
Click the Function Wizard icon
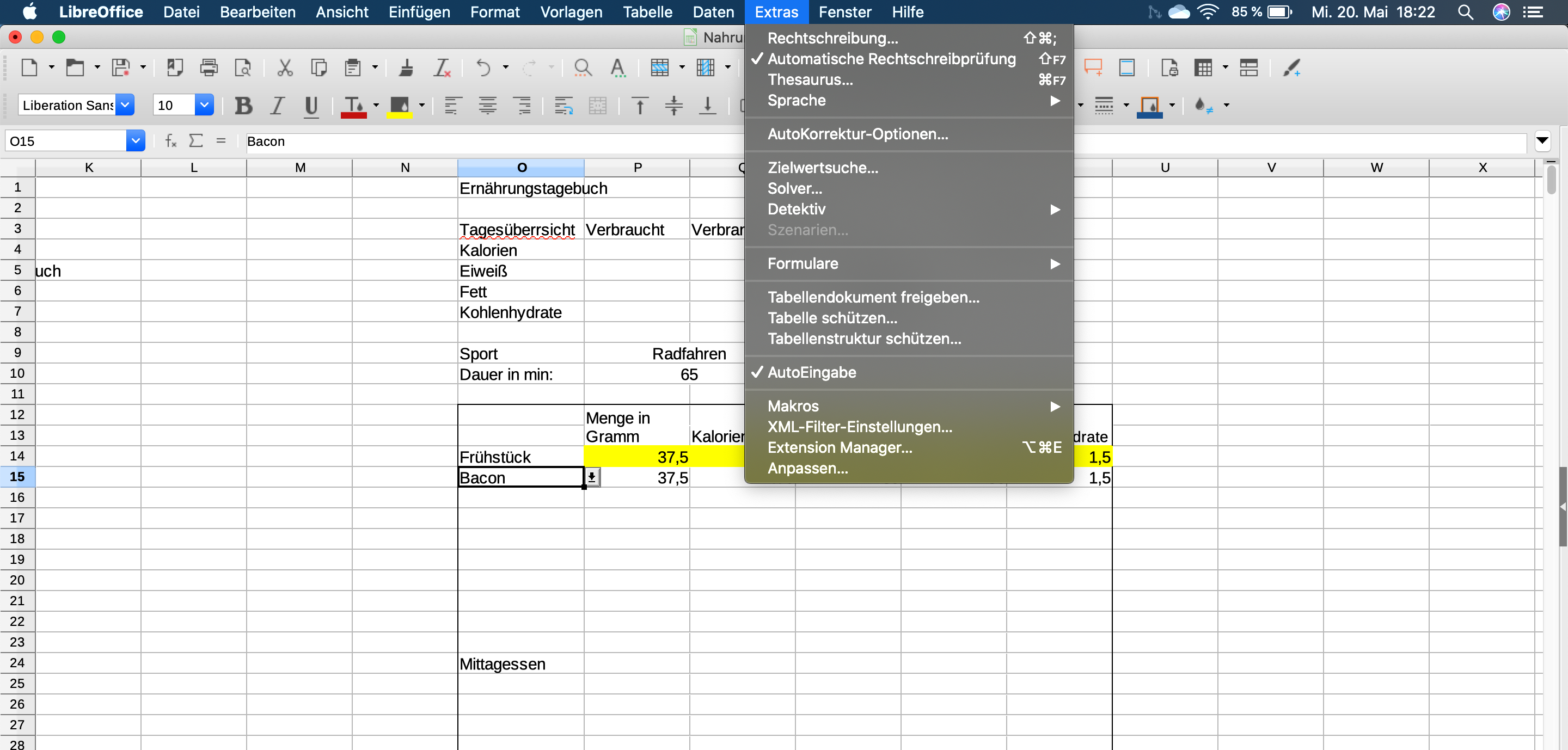pos(171,141)
